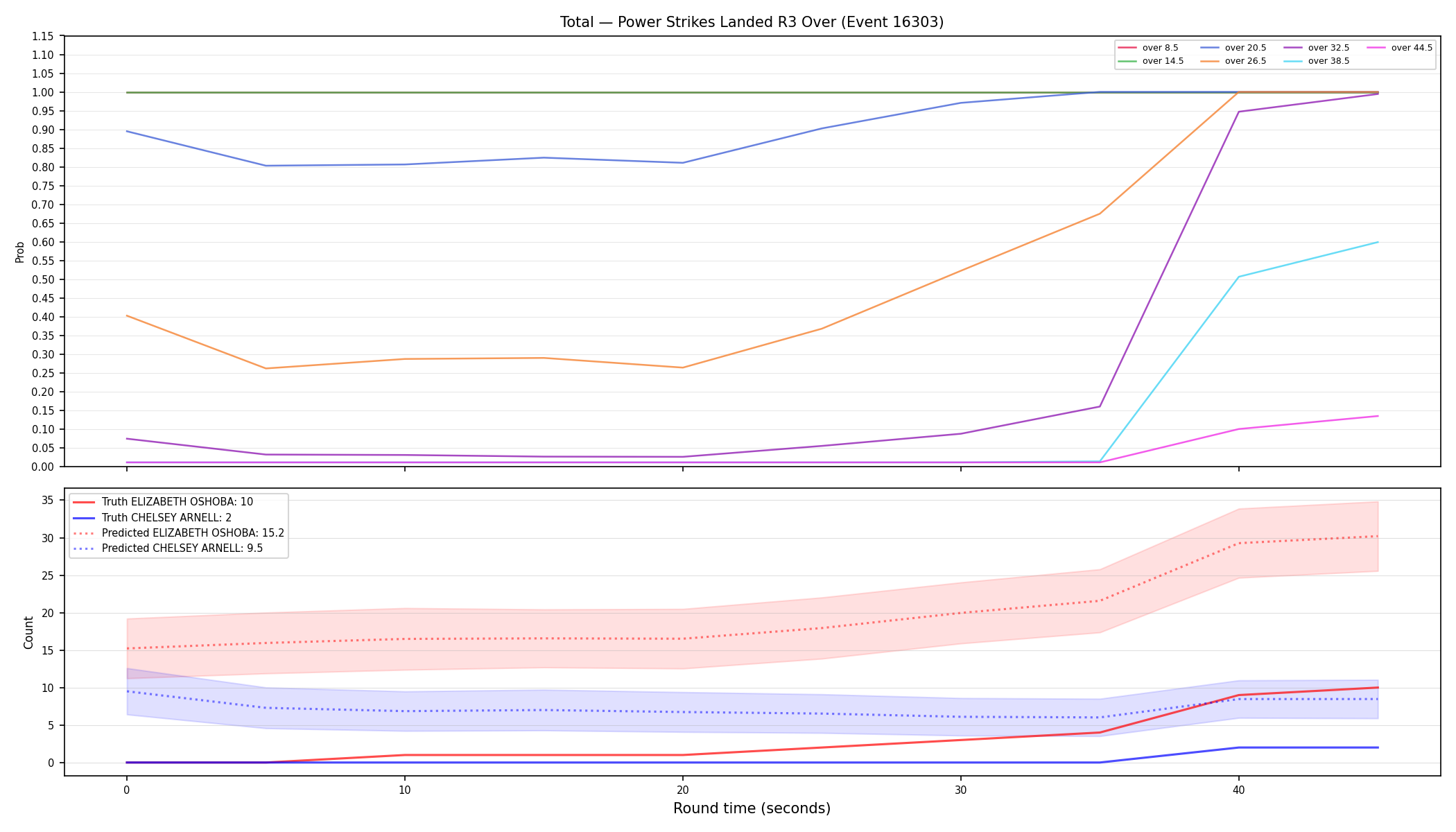Click 'Truth CHELSEY ARNELL: 2' legend entry
The image size is (1456, 832).
(153, 518)
